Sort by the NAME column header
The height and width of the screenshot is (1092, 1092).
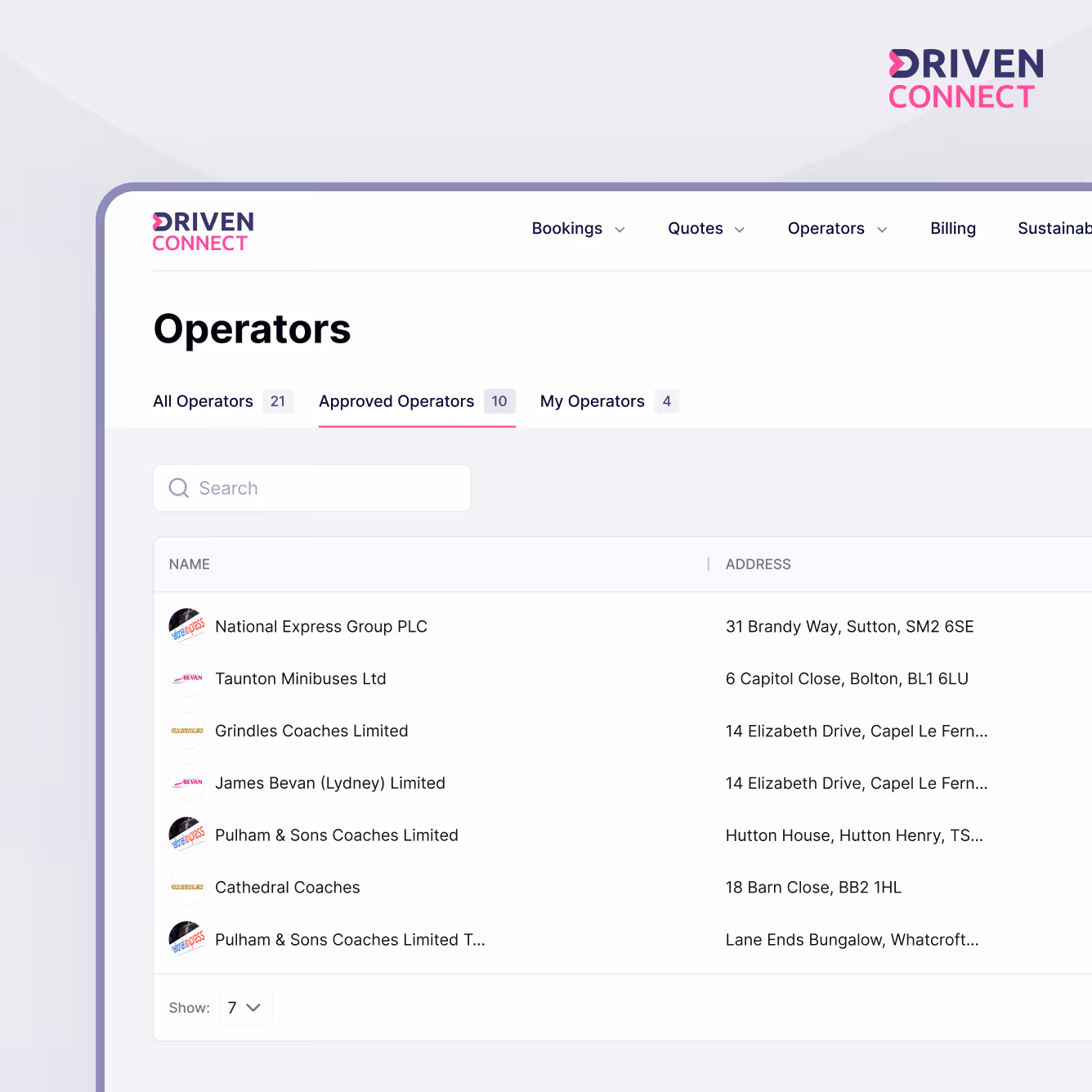pos(190,564)
